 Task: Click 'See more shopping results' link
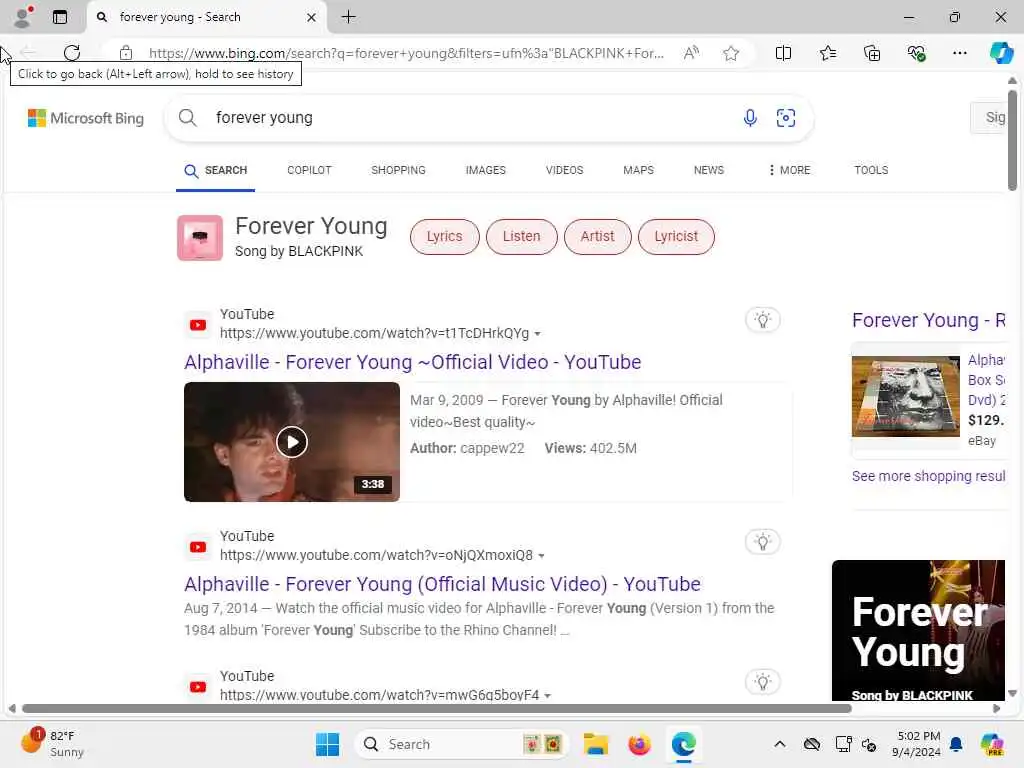(929, 476)
